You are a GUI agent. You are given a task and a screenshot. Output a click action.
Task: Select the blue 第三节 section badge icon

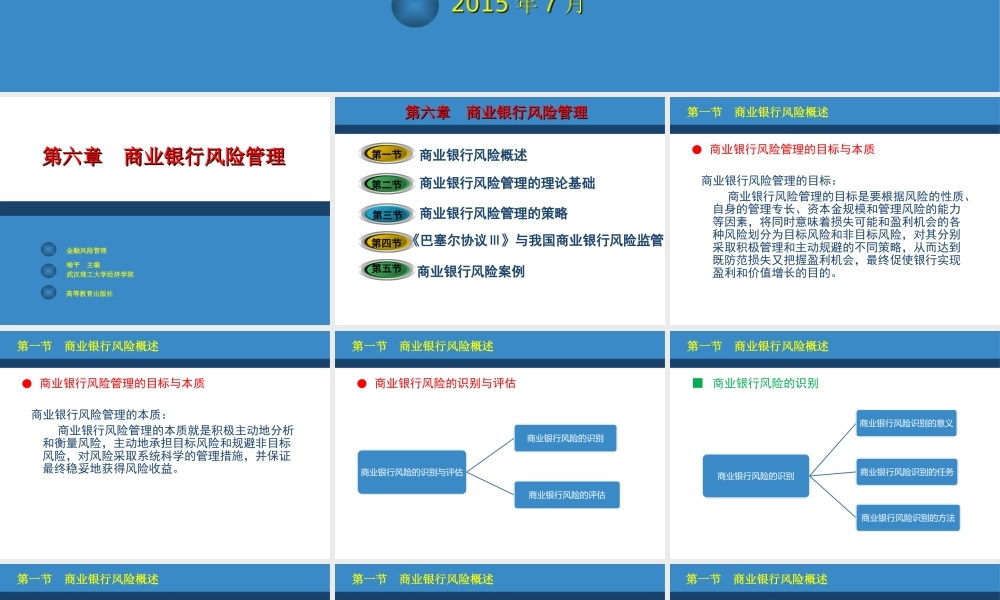[x=384, y=212]
